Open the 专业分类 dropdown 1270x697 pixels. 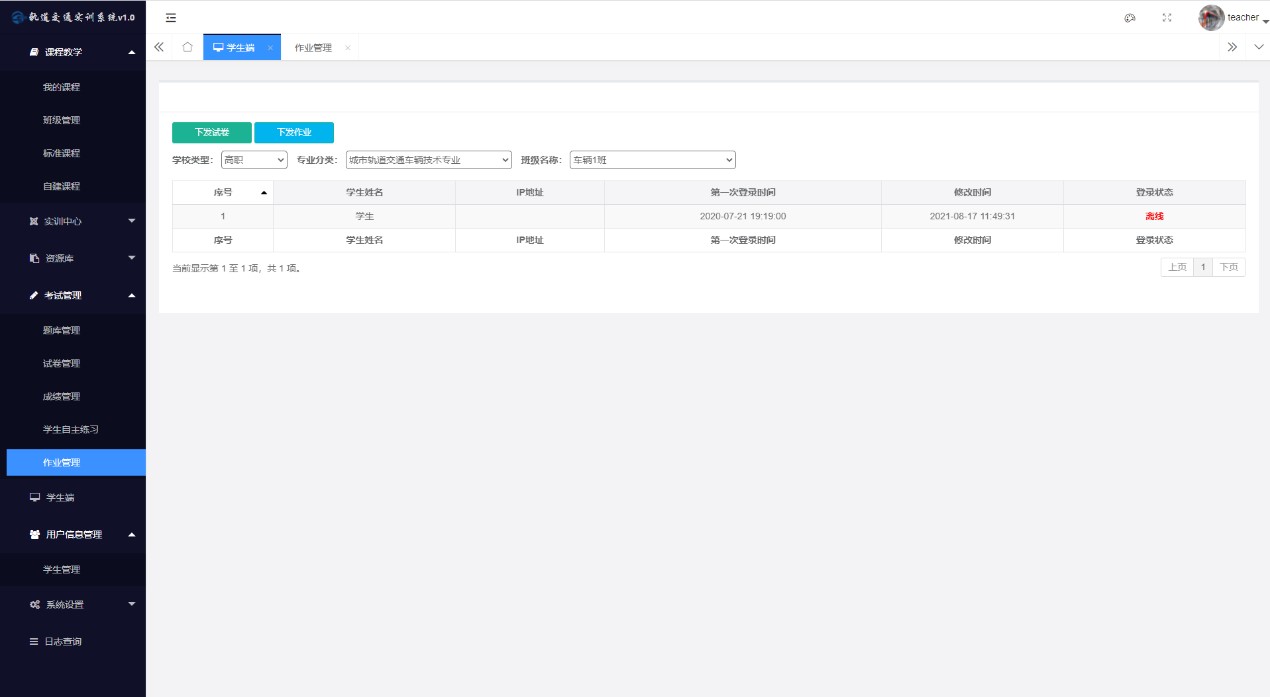tap(428, 160)
